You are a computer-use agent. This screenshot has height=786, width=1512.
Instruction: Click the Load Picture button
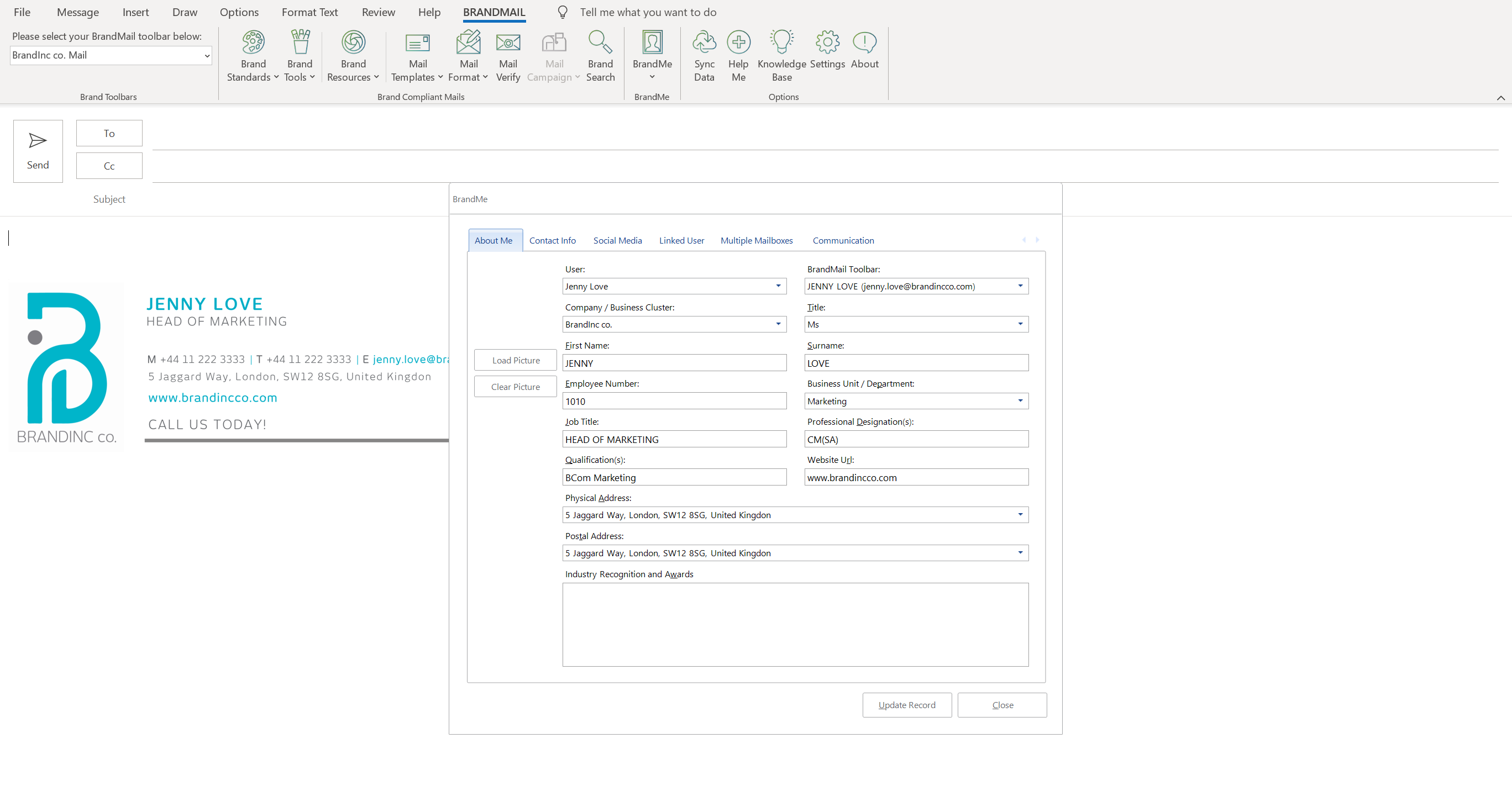pyautogui.click(x=516, y=360)
